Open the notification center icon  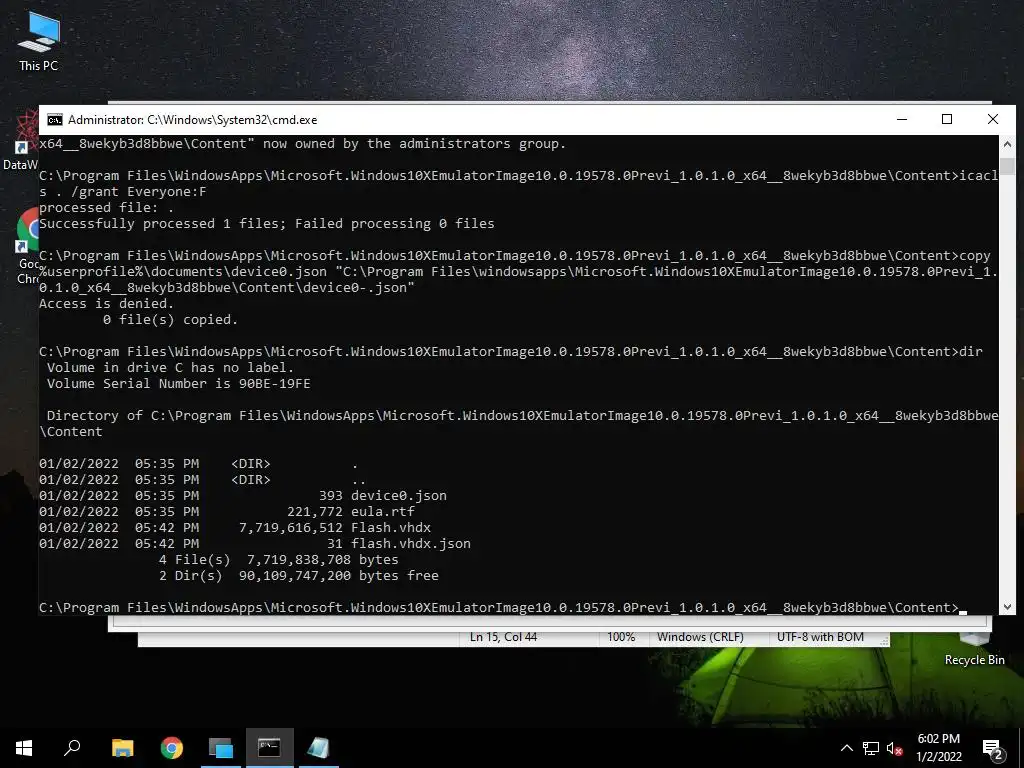(992, 749)
